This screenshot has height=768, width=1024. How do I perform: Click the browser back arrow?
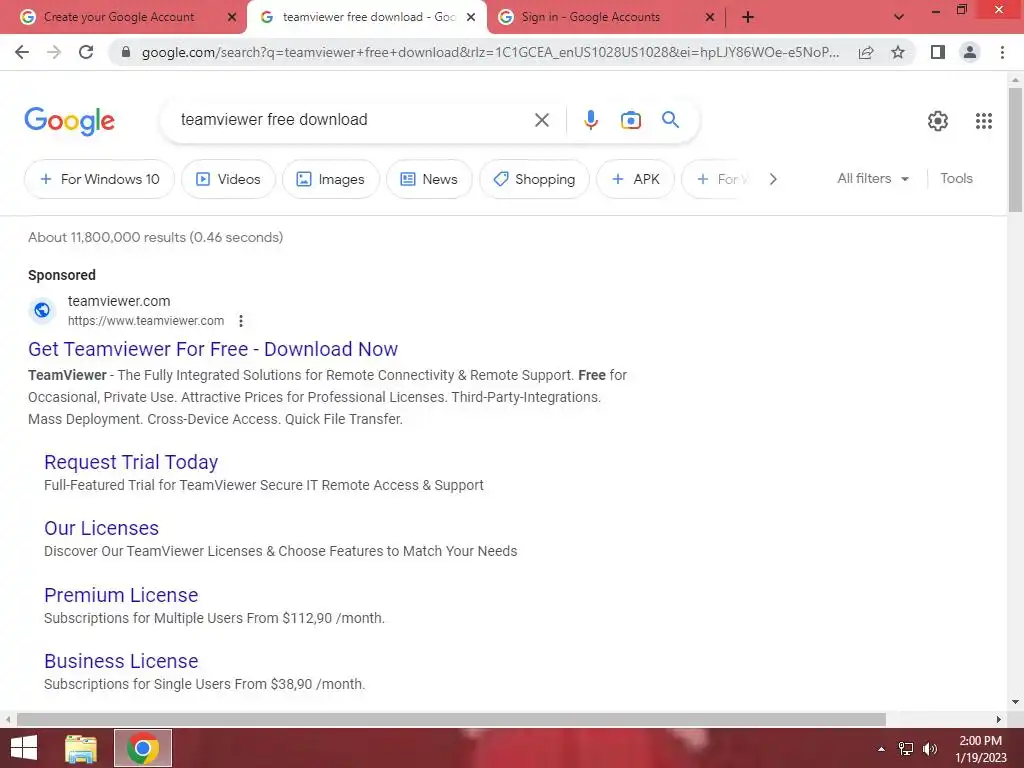(22, 52)
